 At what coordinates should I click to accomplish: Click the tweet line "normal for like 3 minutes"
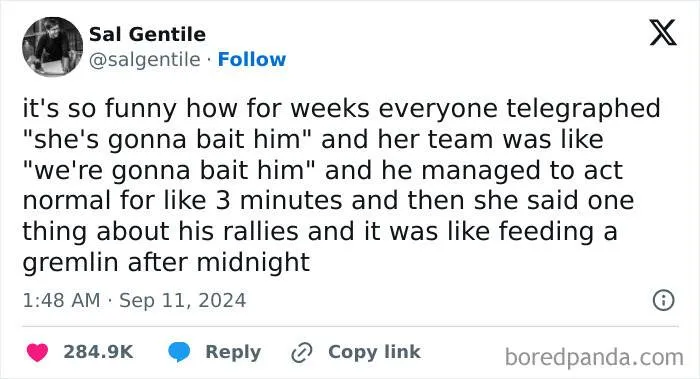pos(328,200)
